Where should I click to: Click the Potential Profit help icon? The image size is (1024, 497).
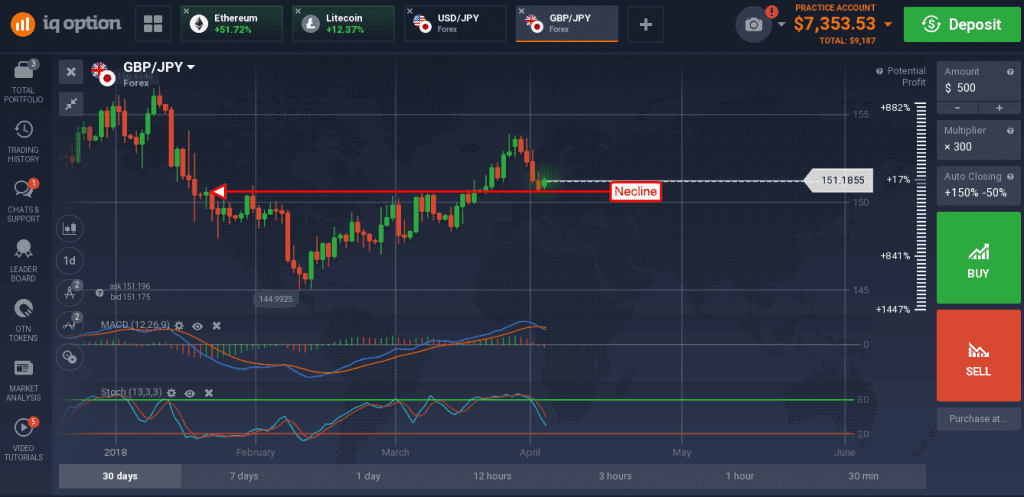point(879,71)
